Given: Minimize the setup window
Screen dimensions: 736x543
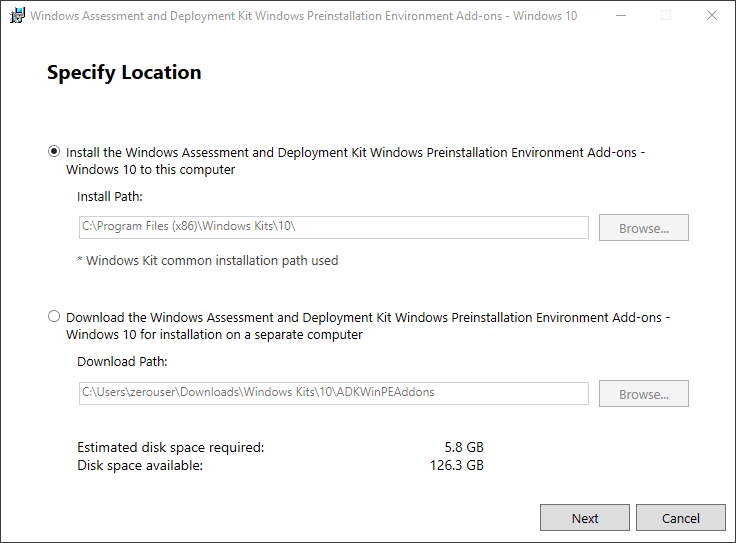Looking at the screenshot, I should [621, 16].
